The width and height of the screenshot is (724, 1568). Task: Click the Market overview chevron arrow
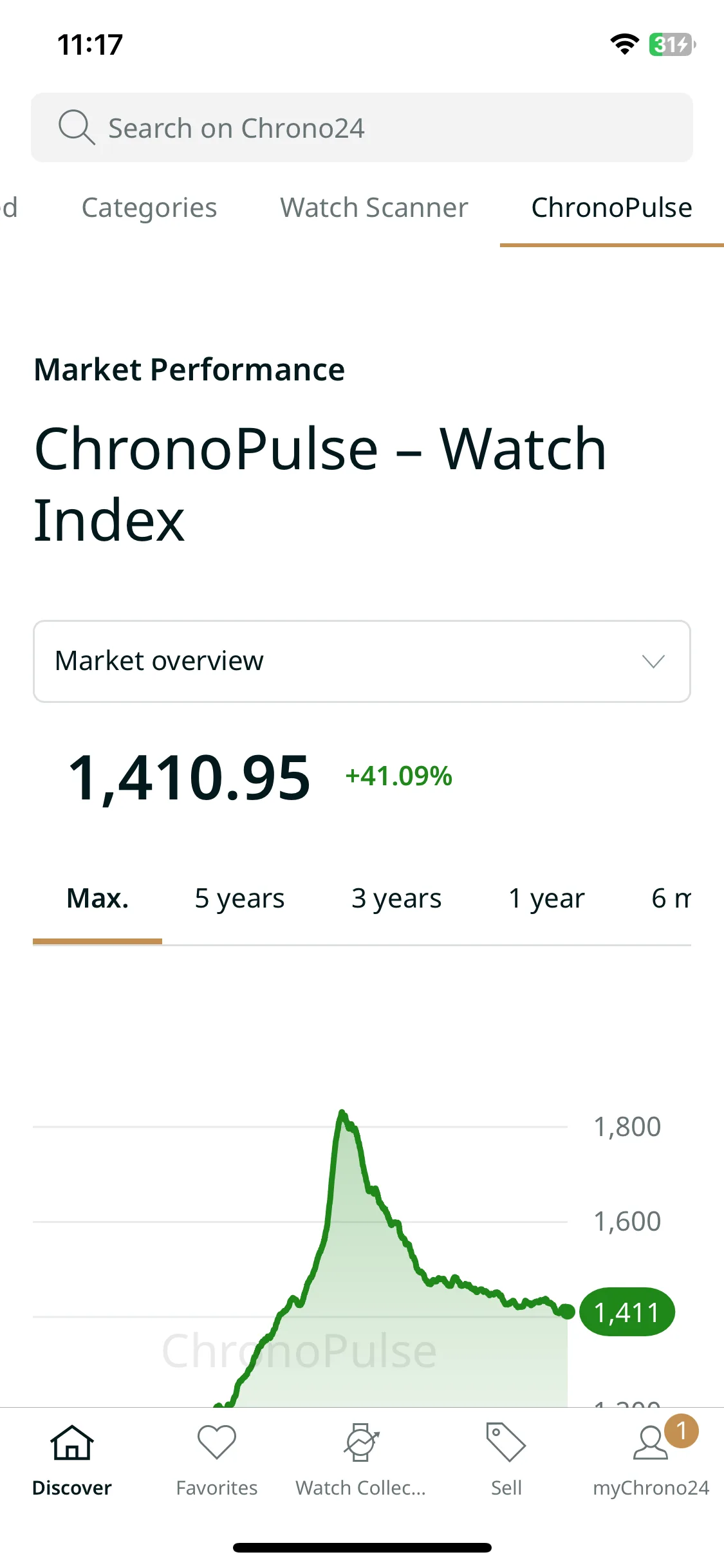click(653, 661)
